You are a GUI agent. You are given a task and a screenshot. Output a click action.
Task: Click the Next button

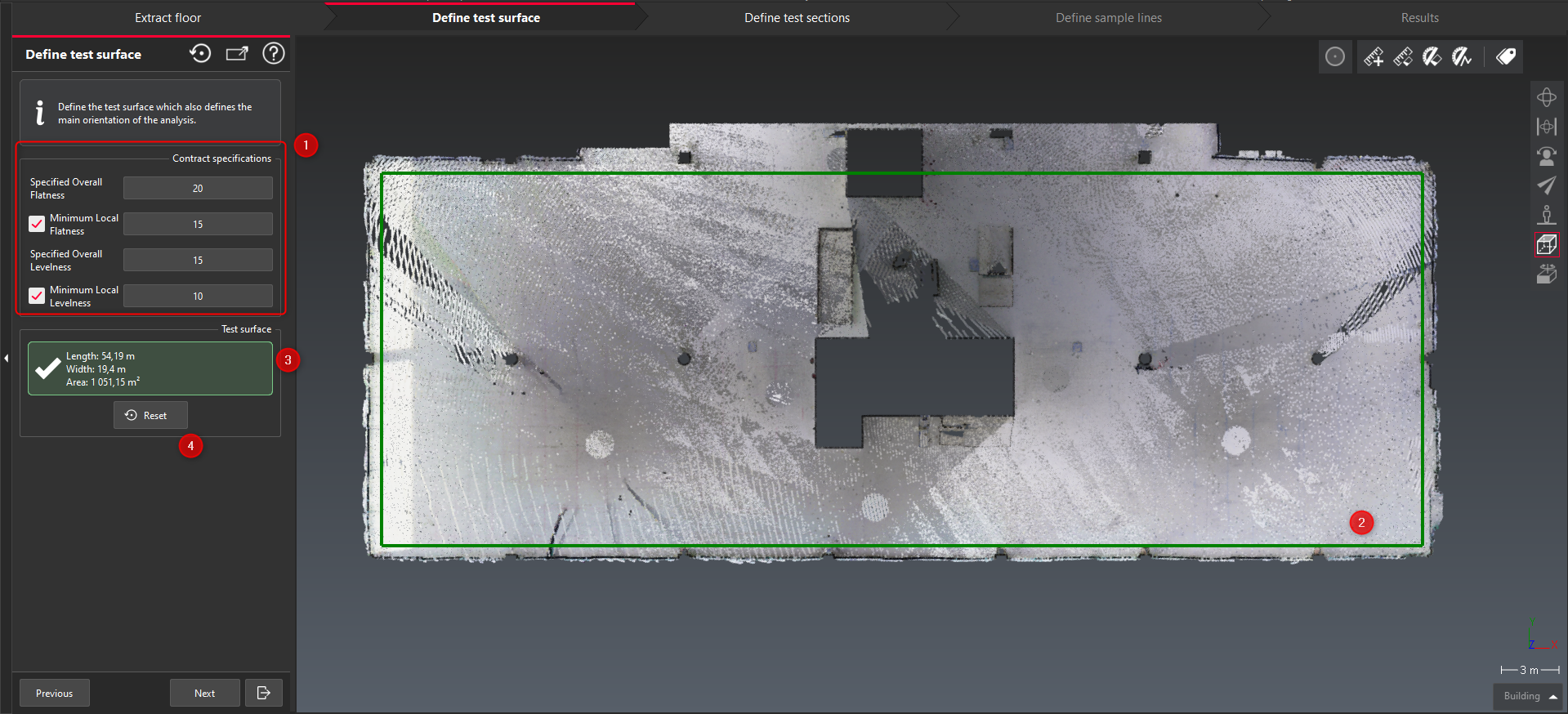tap(204, 693)
